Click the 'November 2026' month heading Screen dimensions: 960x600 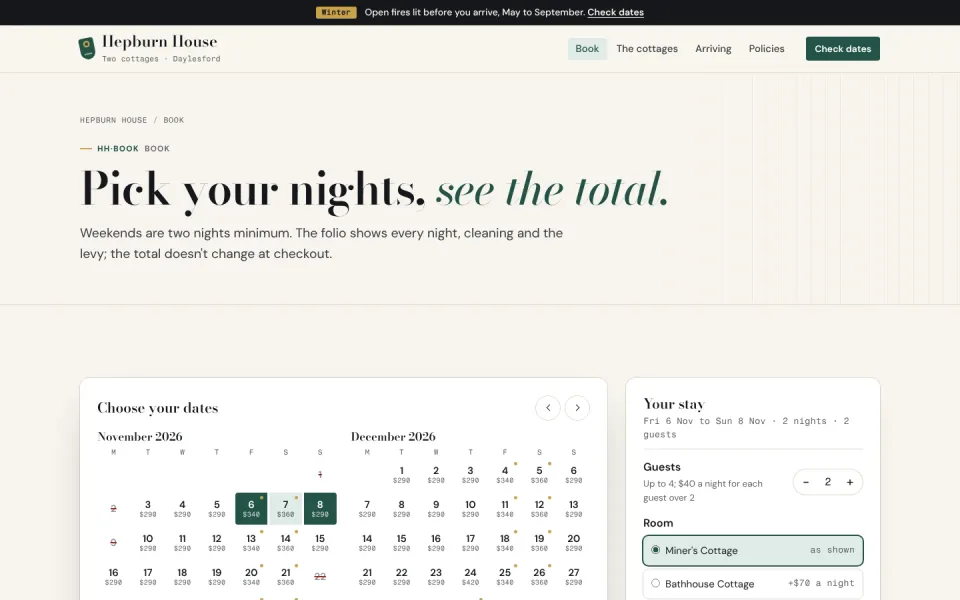pyautogui.click(x=140, y=437)
